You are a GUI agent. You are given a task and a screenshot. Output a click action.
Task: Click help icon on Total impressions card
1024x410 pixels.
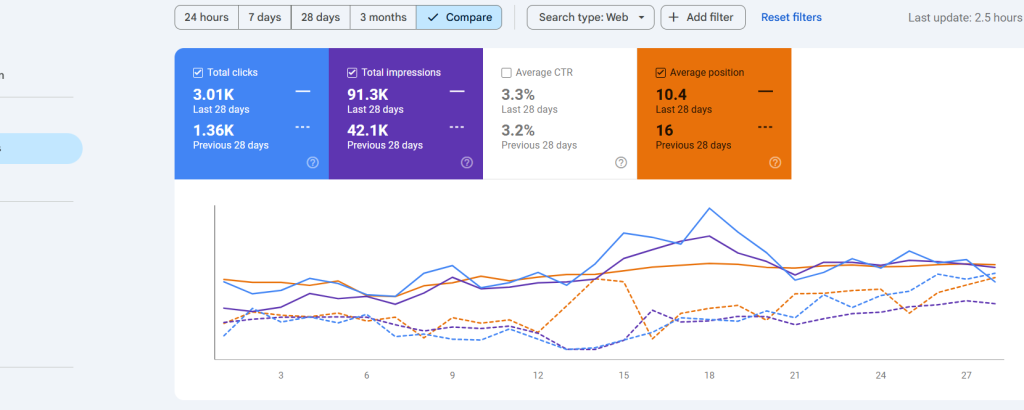[x=467, y=163]
